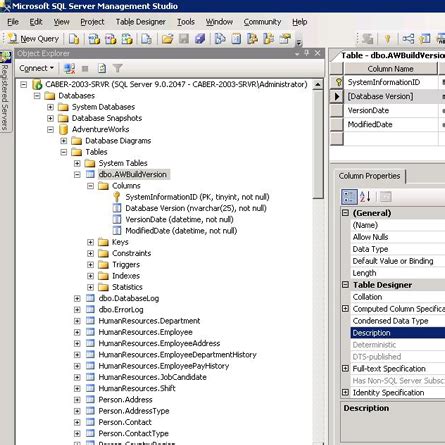Collapse the CABER-2003-SRVR server node
445x445 pixels.
click(23, 85)
